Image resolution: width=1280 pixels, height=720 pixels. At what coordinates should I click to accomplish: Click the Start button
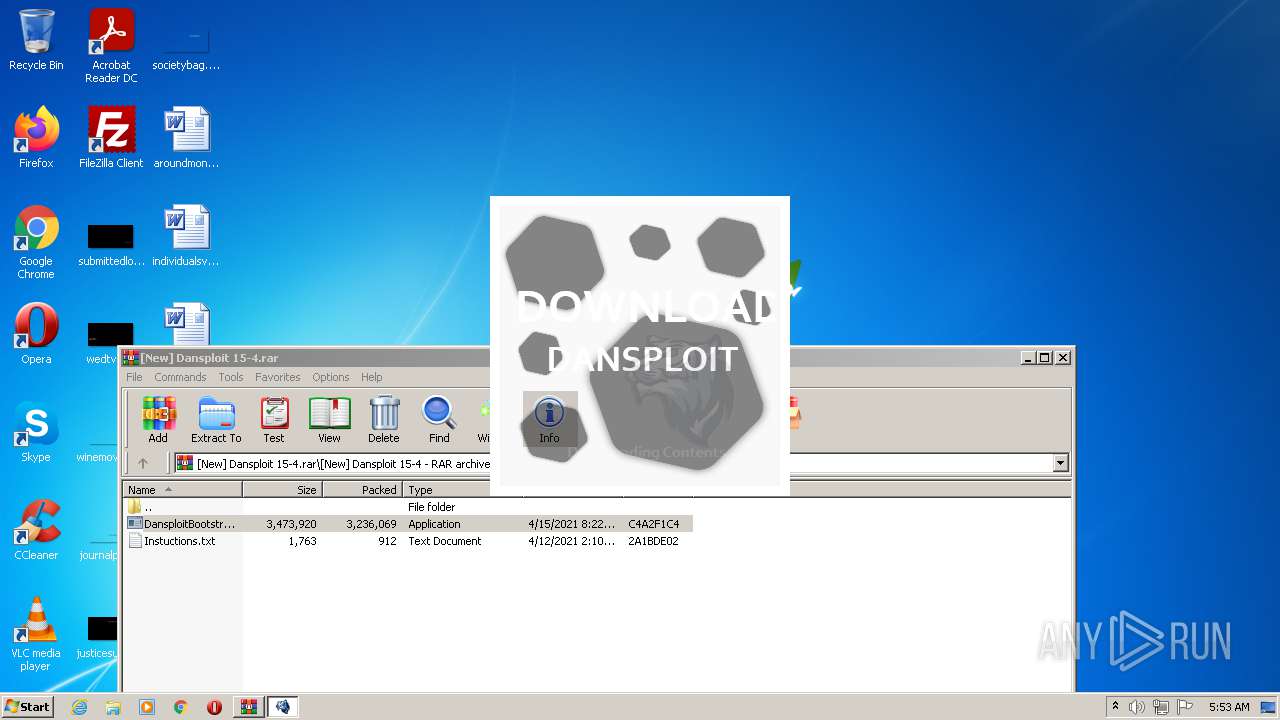tap(28, 707)
